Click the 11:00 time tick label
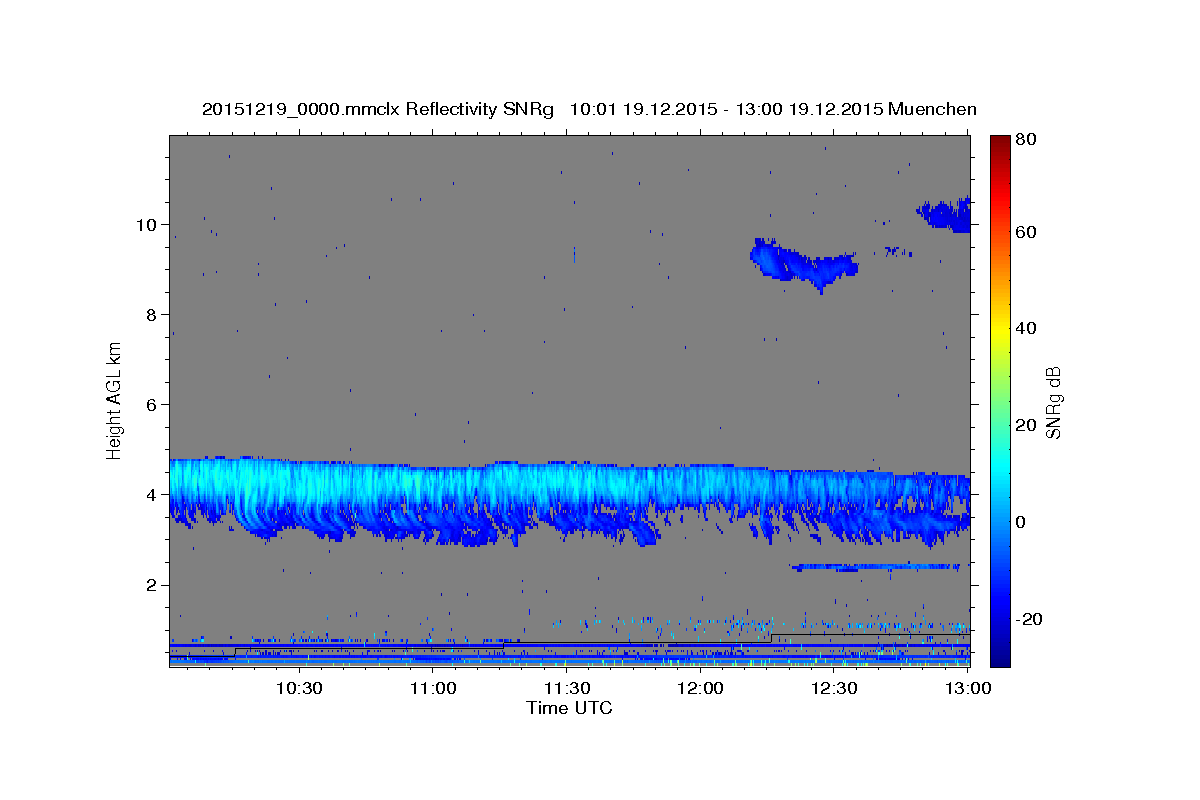 click(x=433, y=688)
